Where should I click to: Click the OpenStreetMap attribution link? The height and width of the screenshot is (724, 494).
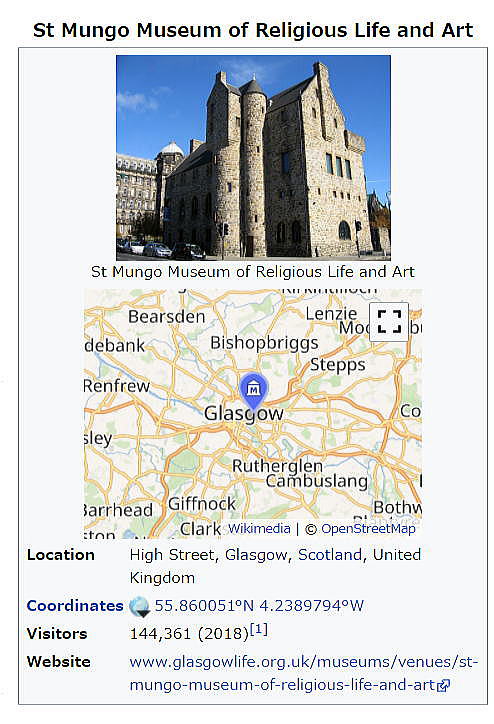[x=368, y=529]
